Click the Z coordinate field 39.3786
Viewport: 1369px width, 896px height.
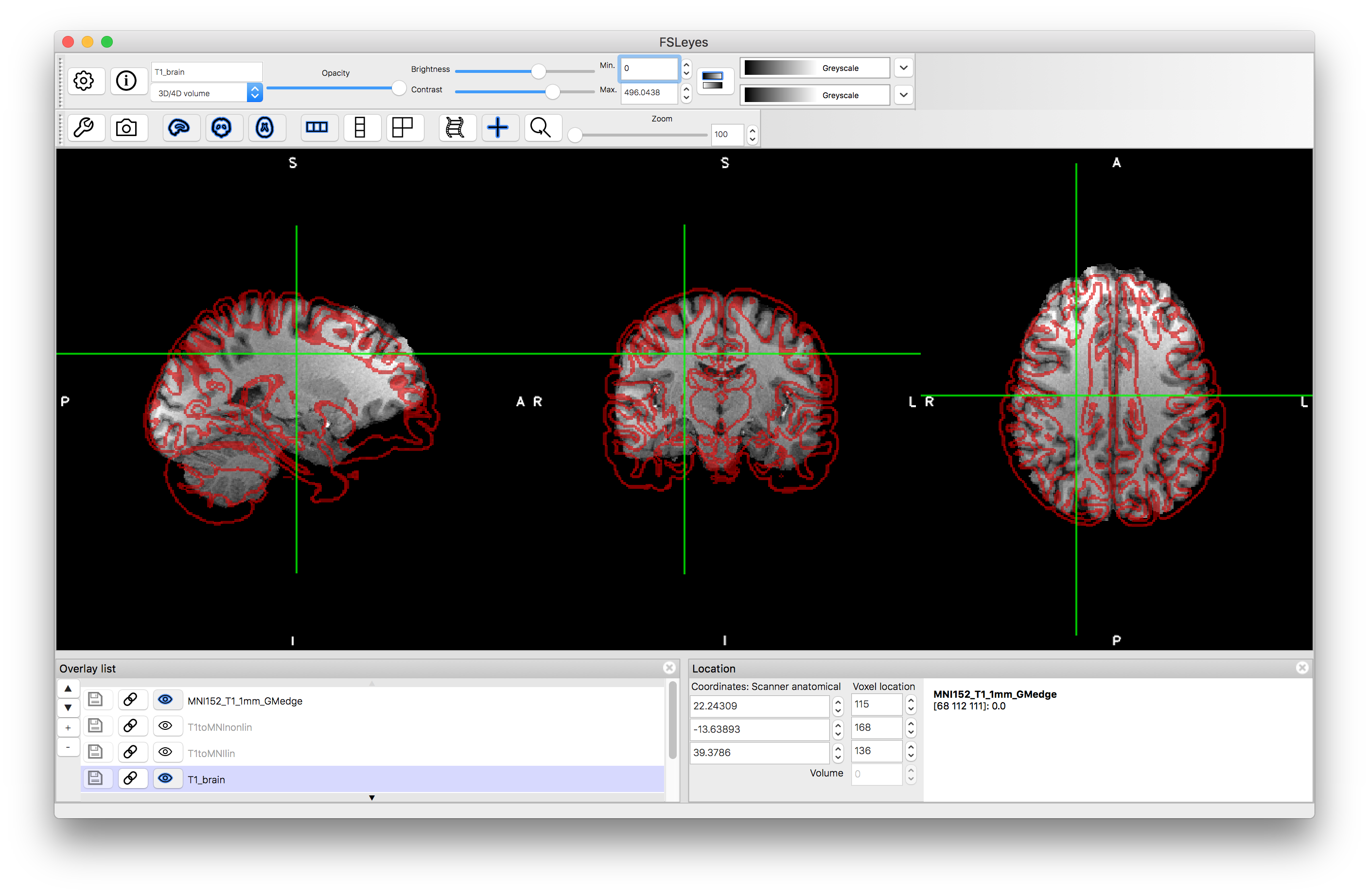point(759,752)
